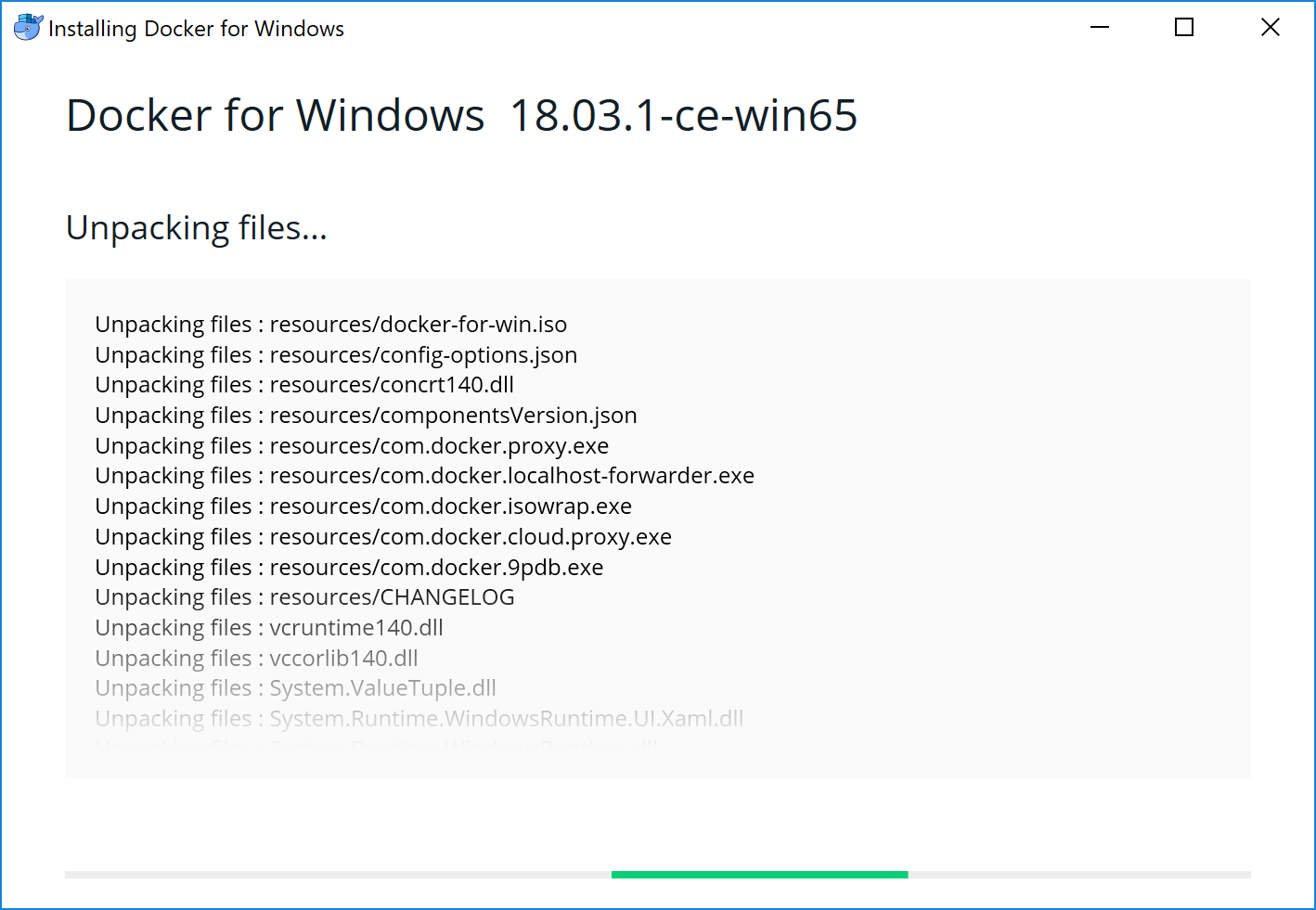1316x910 pixels.
Task: Select the com.docker.9pdb.exe log line
Action: click(x=348, y=567)
